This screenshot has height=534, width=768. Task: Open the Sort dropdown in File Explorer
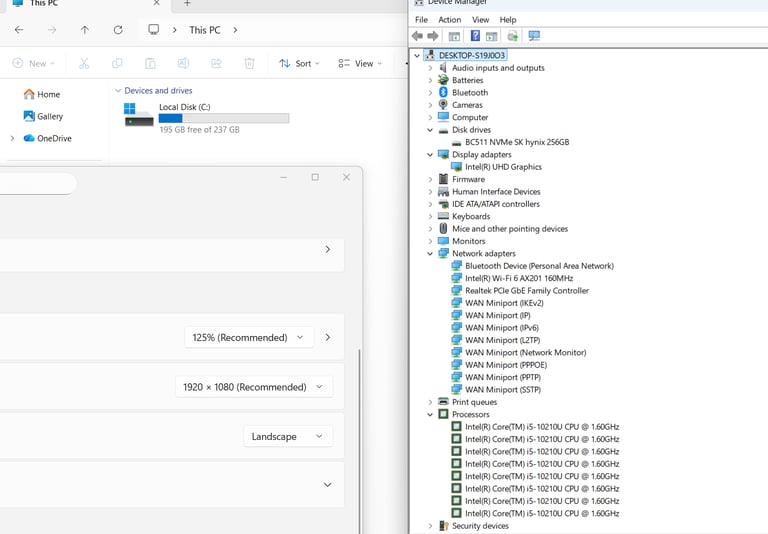(x=299, y=63)
